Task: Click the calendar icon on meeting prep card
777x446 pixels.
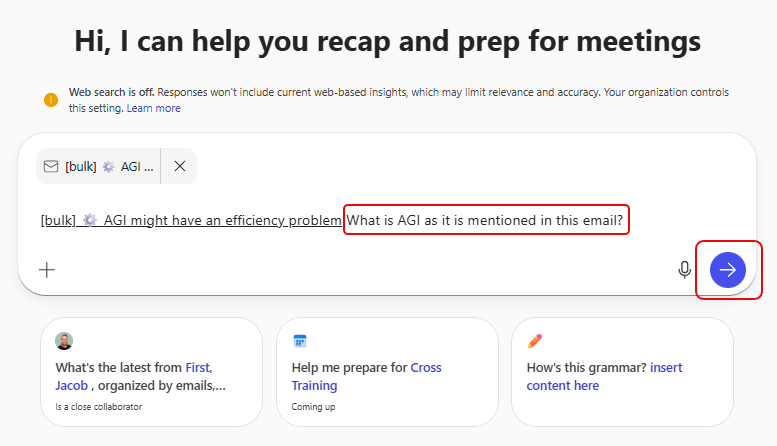Action: (x=300, y=341)
